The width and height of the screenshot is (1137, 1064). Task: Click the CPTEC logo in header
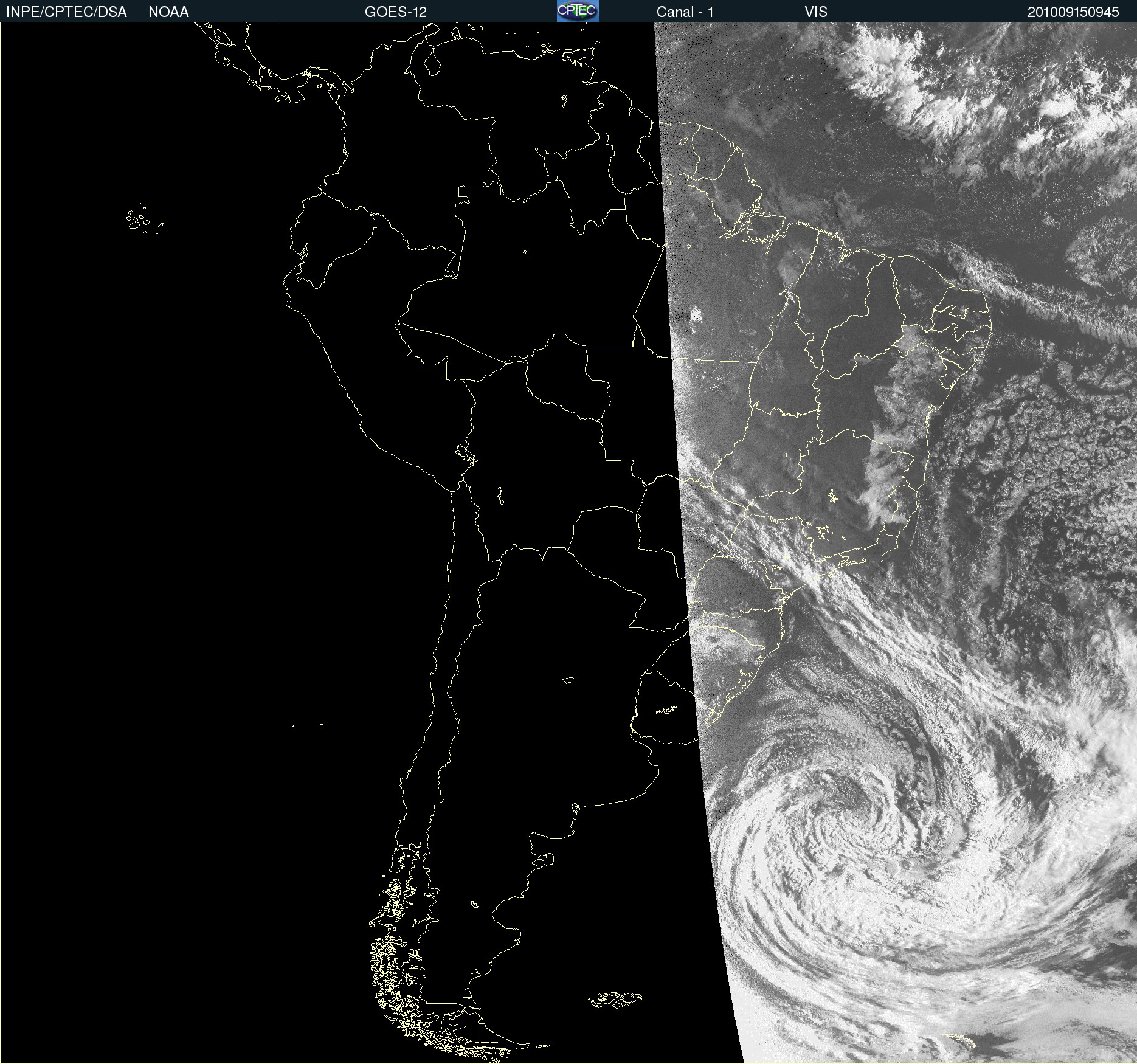pos(578,11)
